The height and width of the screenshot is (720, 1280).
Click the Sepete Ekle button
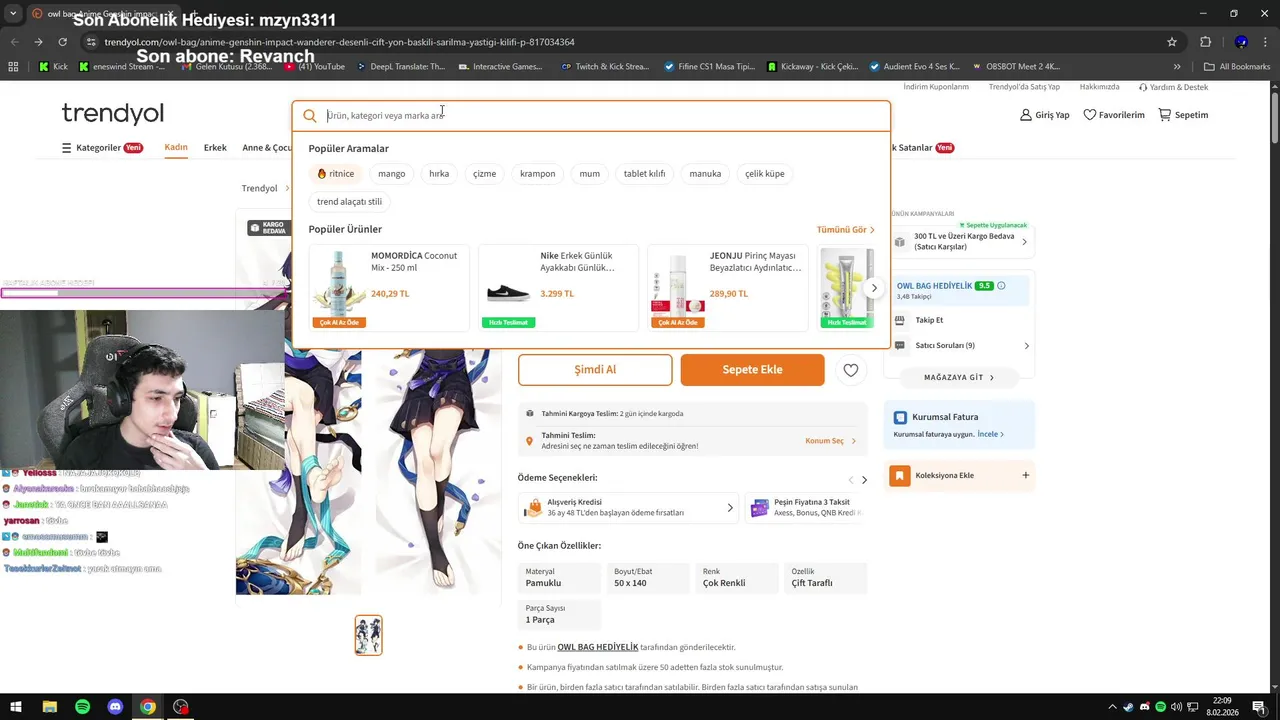[753, 370]
